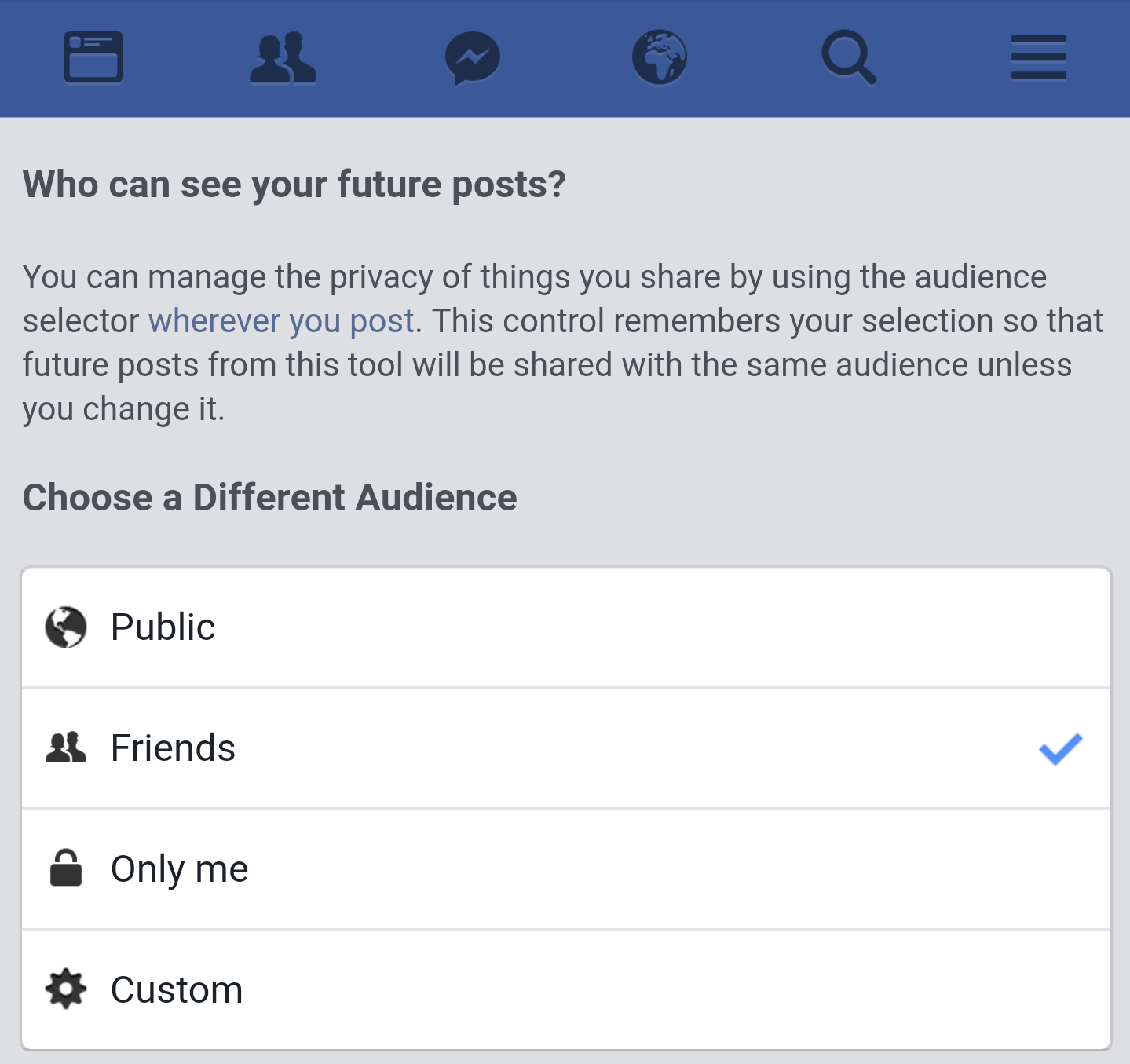Switch to the Friend Requests tab
Image resolution: width=1130 pixels, height=1064 pixels.
283,57
